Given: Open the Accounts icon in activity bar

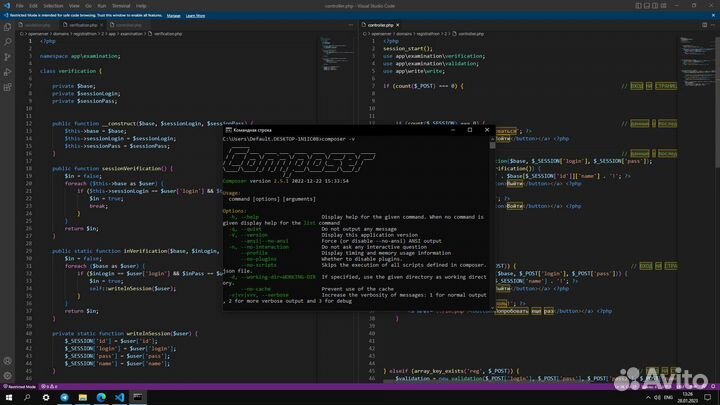Looking at the screenshot, I should (7, 361).
